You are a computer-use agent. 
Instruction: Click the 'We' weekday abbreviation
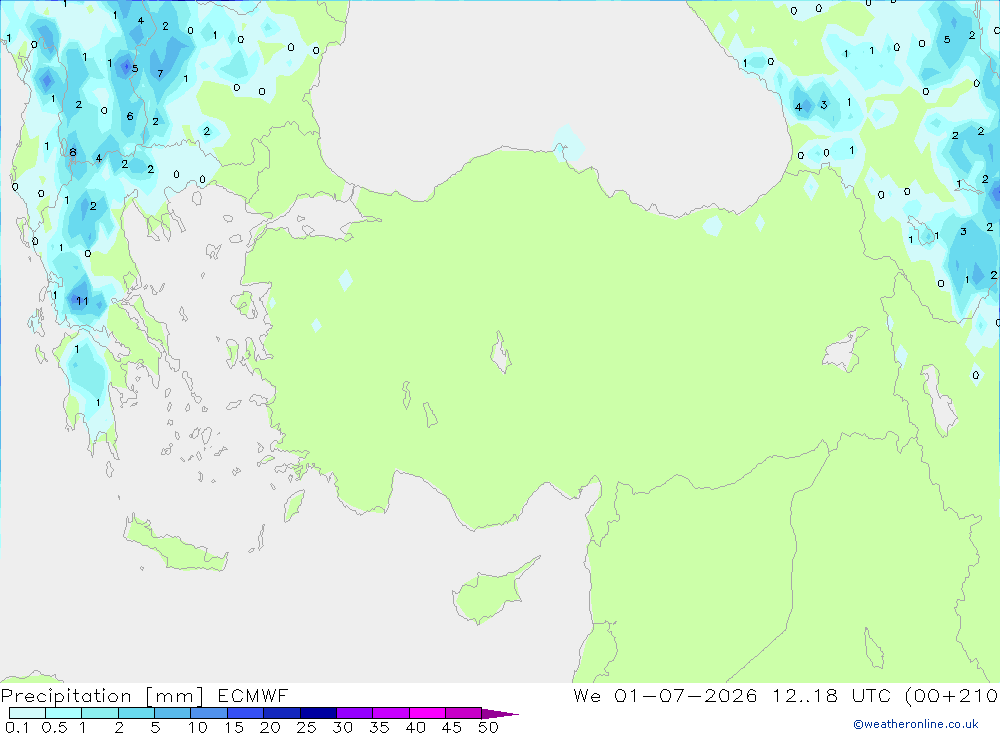coord(587,695)
